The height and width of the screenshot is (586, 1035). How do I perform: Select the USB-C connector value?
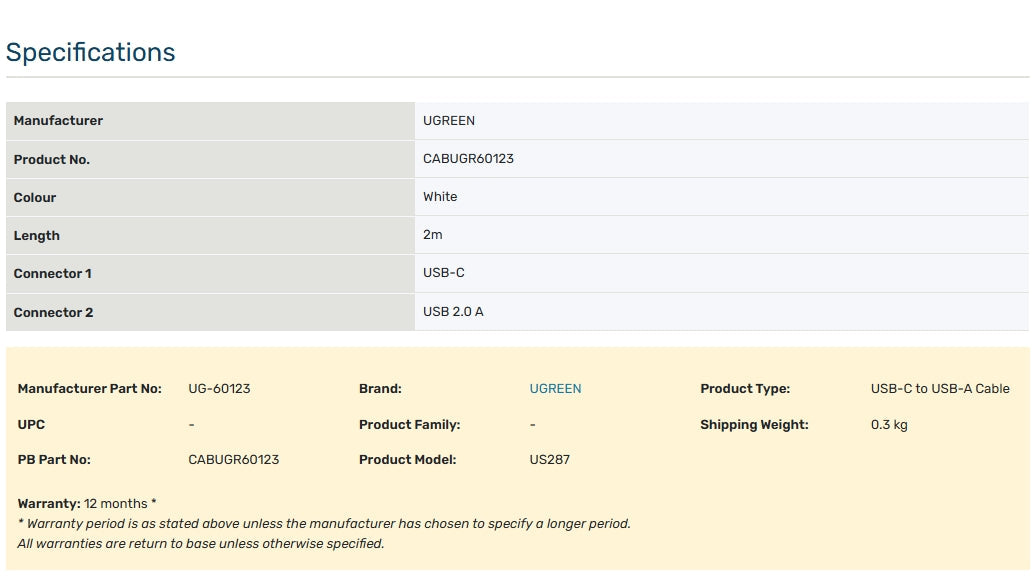click(x=444, y=273)
